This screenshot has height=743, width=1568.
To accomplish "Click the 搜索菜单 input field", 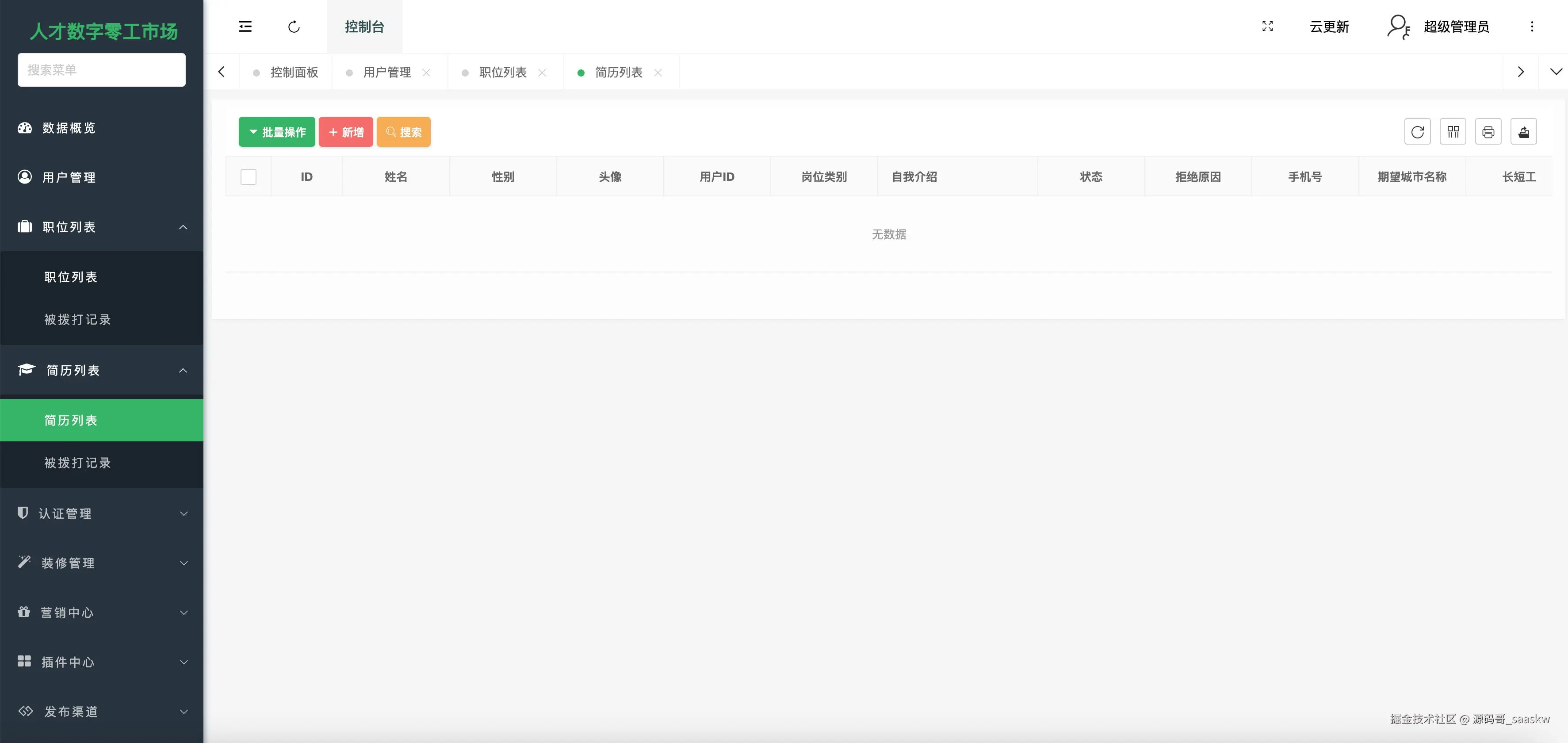I will (x=102, y=70).
